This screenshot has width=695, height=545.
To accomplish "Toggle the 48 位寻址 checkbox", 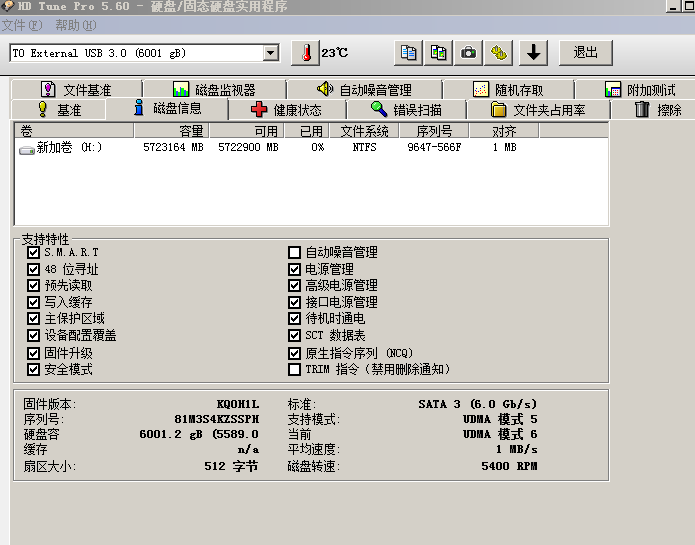I will click(x=33, y=269).
